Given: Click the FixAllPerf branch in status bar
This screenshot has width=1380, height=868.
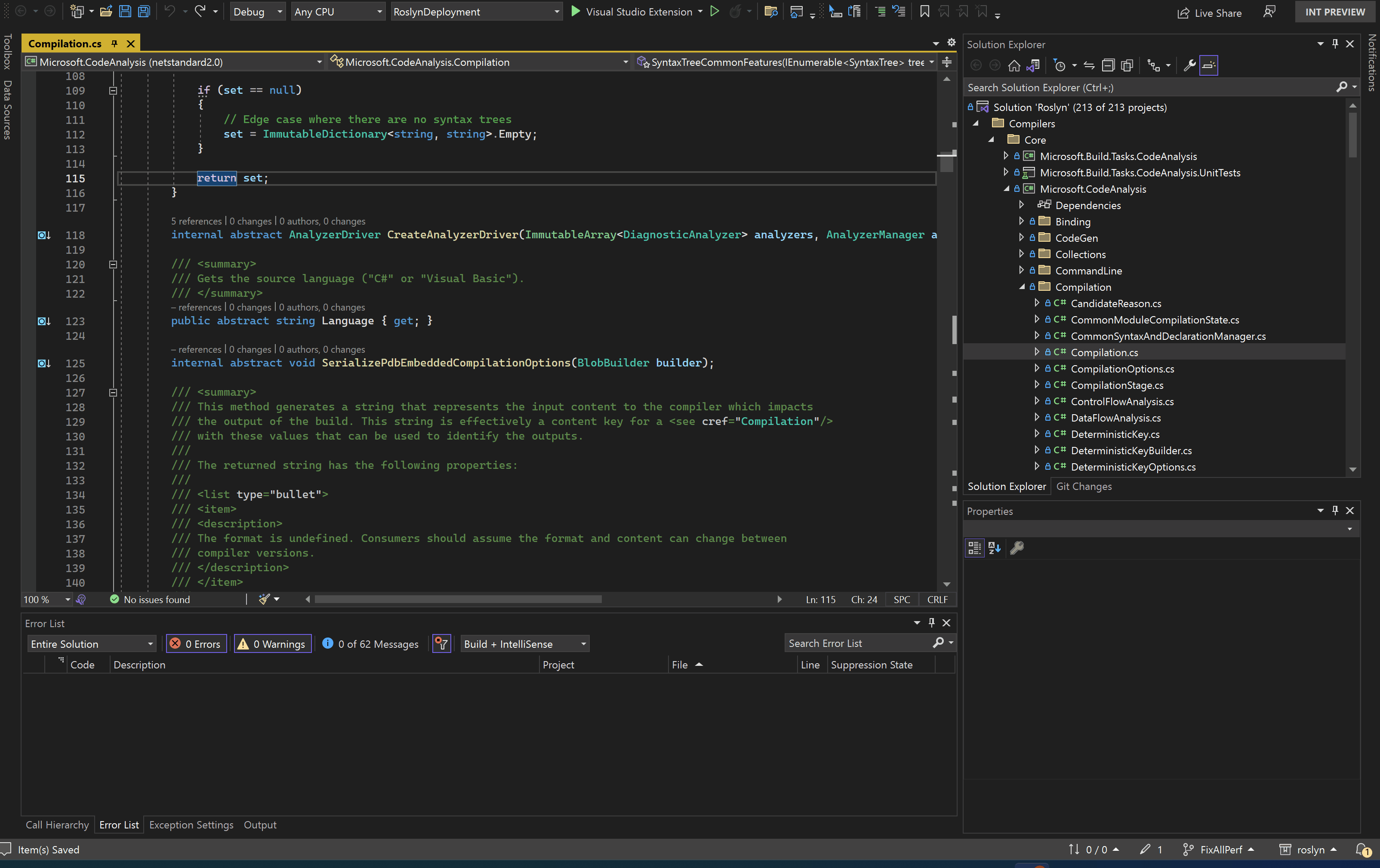Looking at the screenshot, I should (x=1220, y=850).
